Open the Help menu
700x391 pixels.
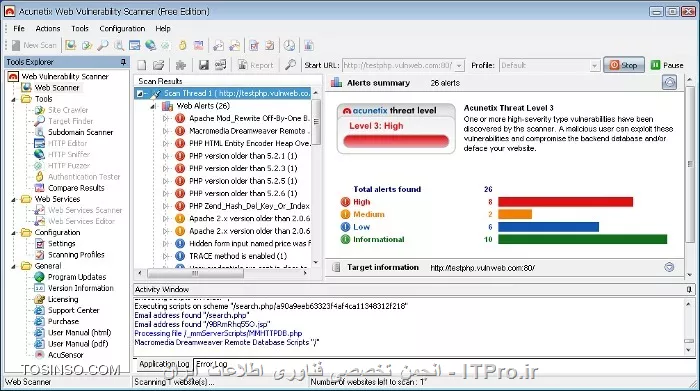click(x=163, y=29)
